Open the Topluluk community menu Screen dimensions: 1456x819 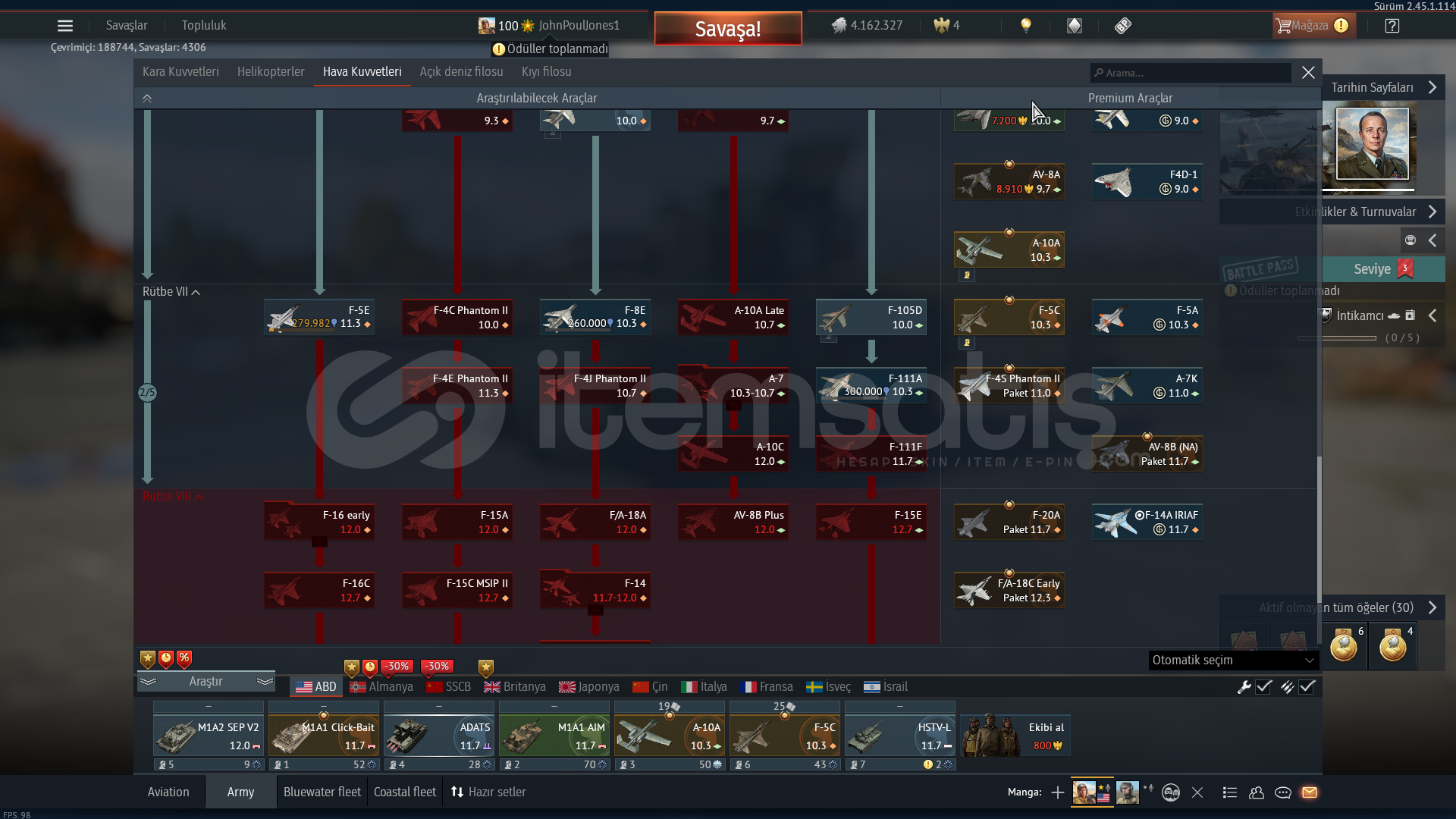(204, 26)
